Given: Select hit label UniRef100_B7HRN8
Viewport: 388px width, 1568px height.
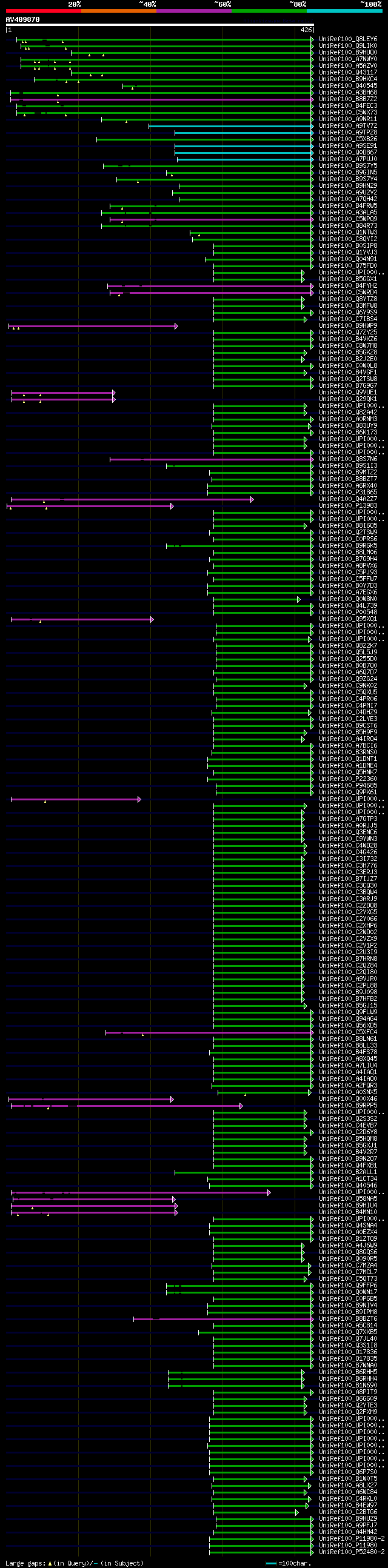Looking at the screenshot, I should click(348, 959).
